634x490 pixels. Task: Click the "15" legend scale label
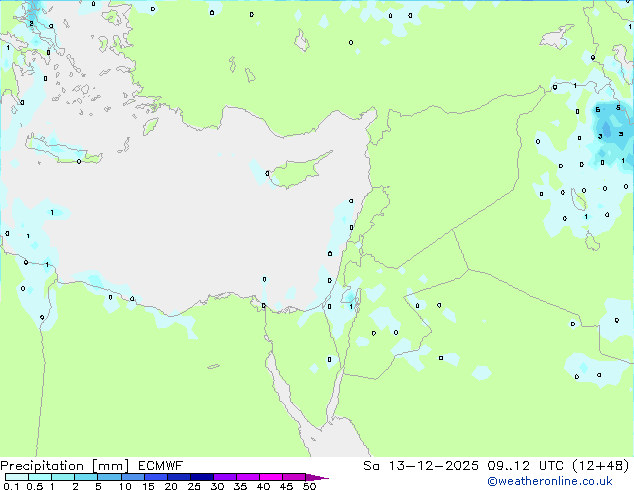(x=148, y=486)
